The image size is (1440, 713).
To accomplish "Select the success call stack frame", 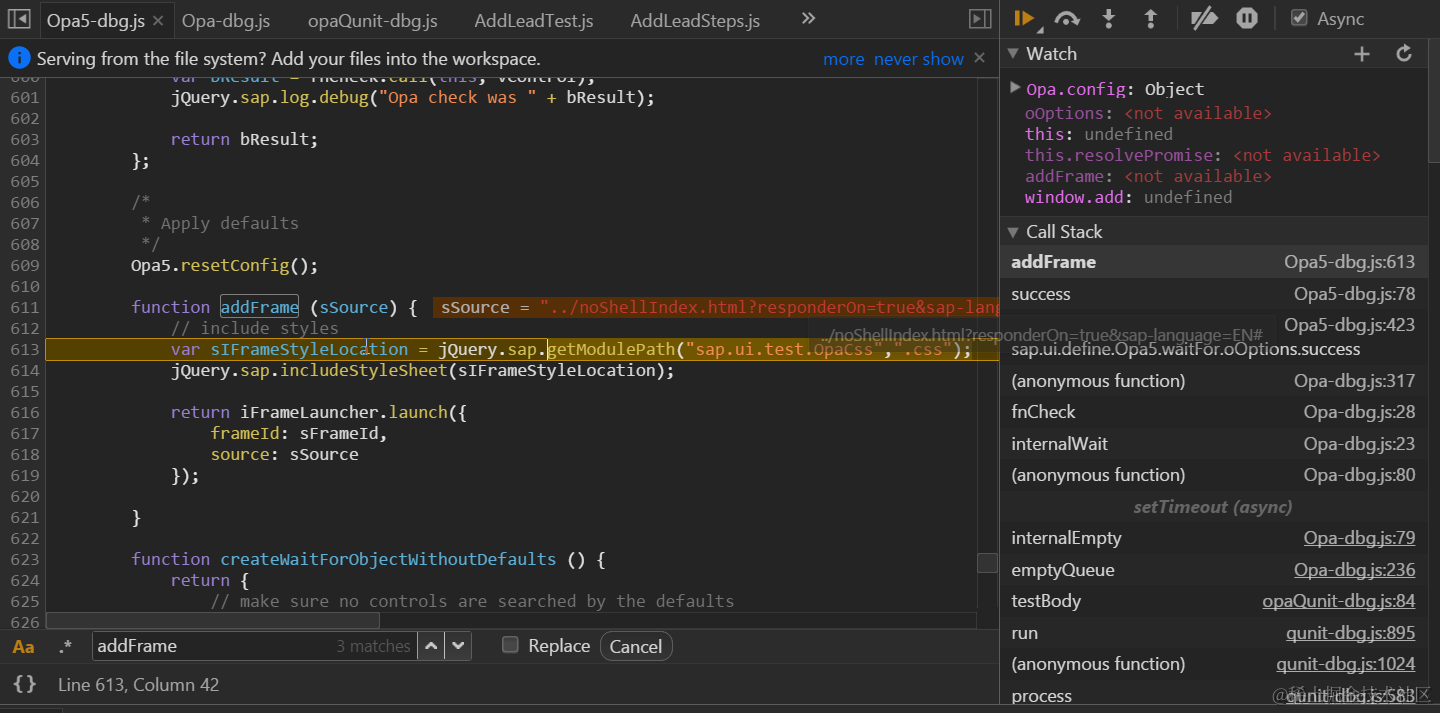I will [1213, 294].
